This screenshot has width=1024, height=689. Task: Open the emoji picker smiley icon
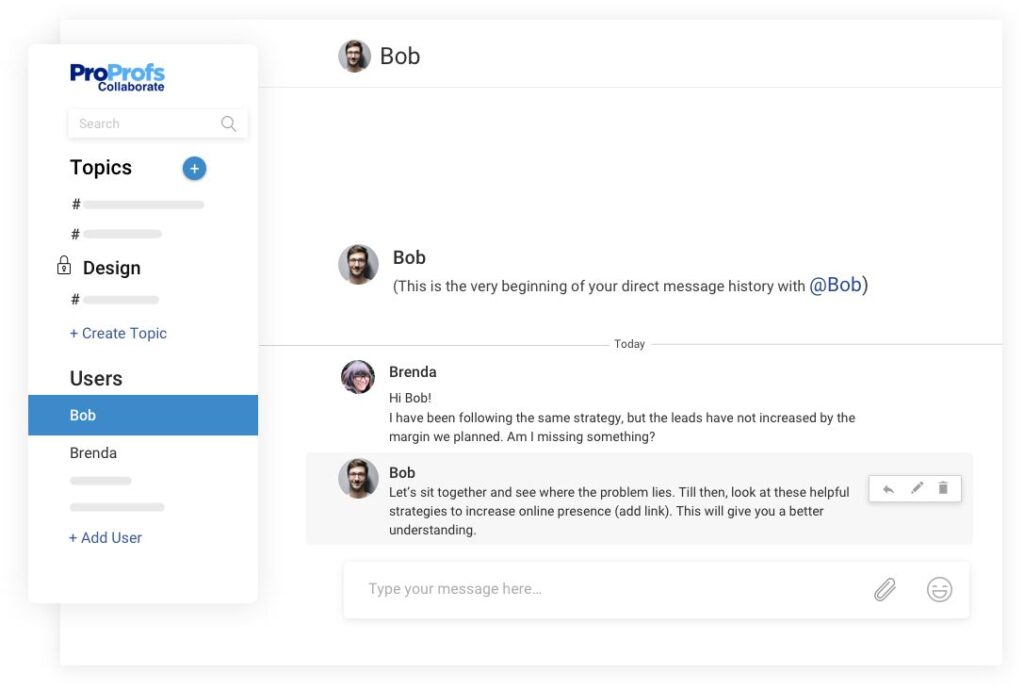tap(939, 590)
